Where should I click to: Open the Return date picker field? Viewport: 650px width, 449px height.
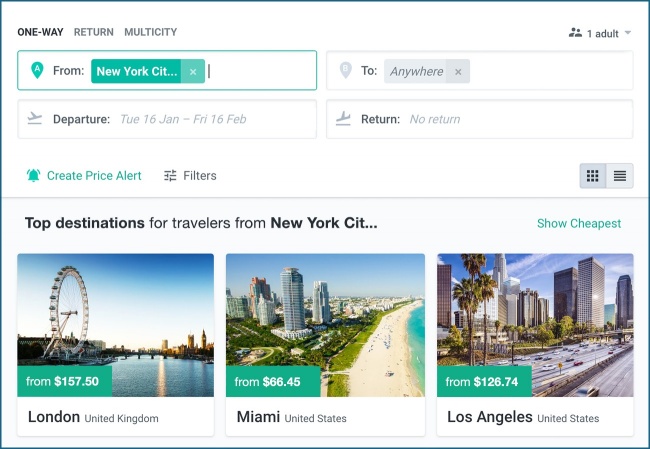480,119
